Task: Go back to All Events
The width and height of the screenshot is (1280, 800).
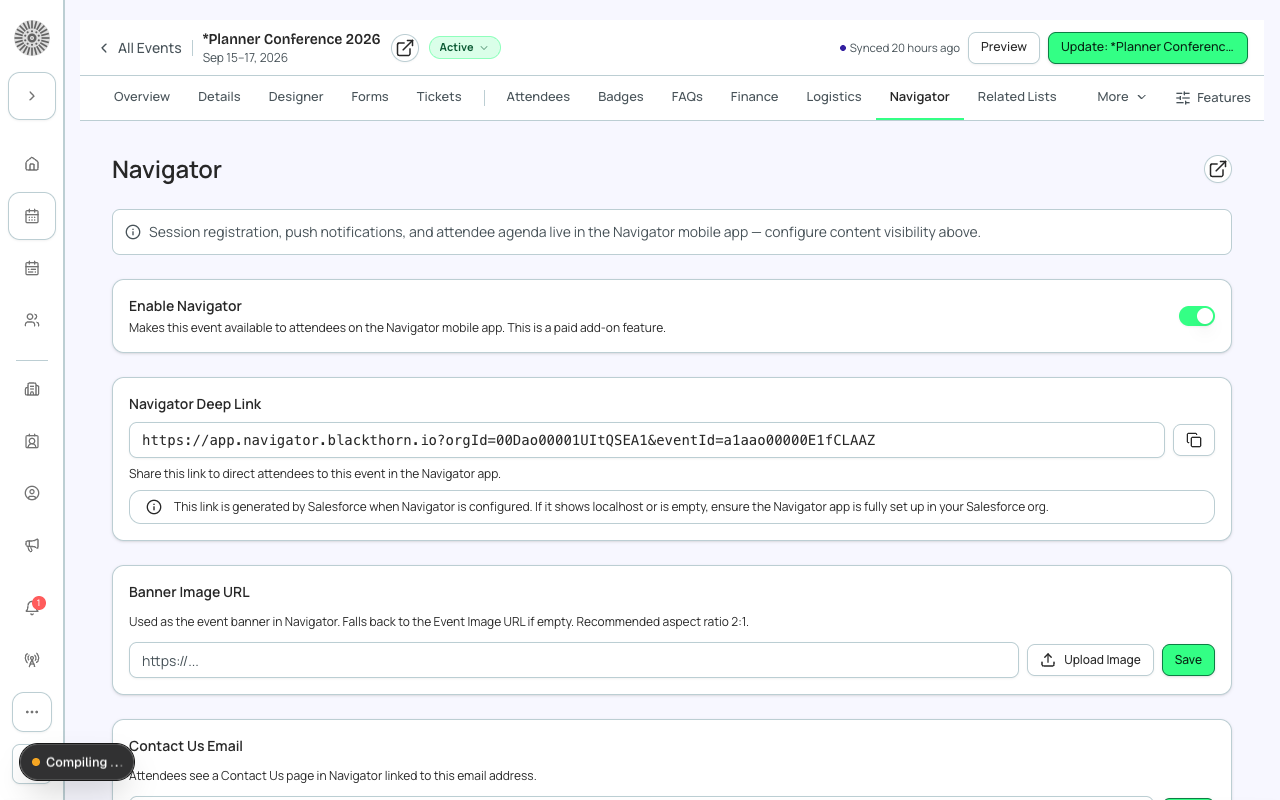Action: (x=140, y=48)
